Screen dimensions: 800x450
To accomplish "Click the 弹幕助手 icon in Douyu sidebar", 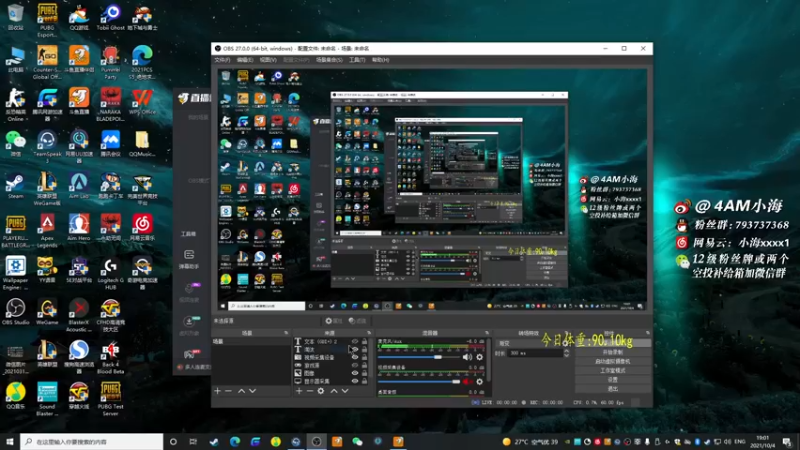I will pos(189,259).
